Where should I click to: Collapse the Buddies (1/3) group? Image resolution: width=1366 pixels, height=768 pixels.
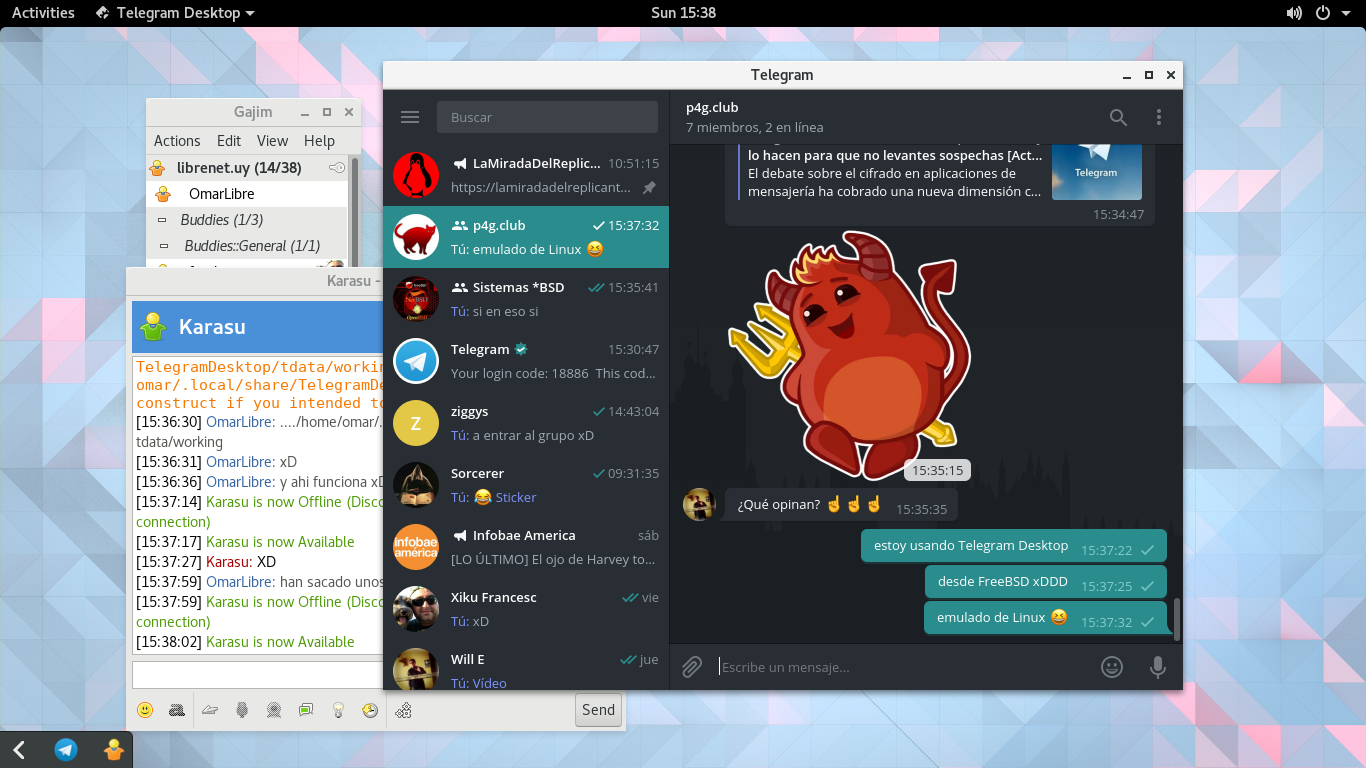(x=162, y=220)
